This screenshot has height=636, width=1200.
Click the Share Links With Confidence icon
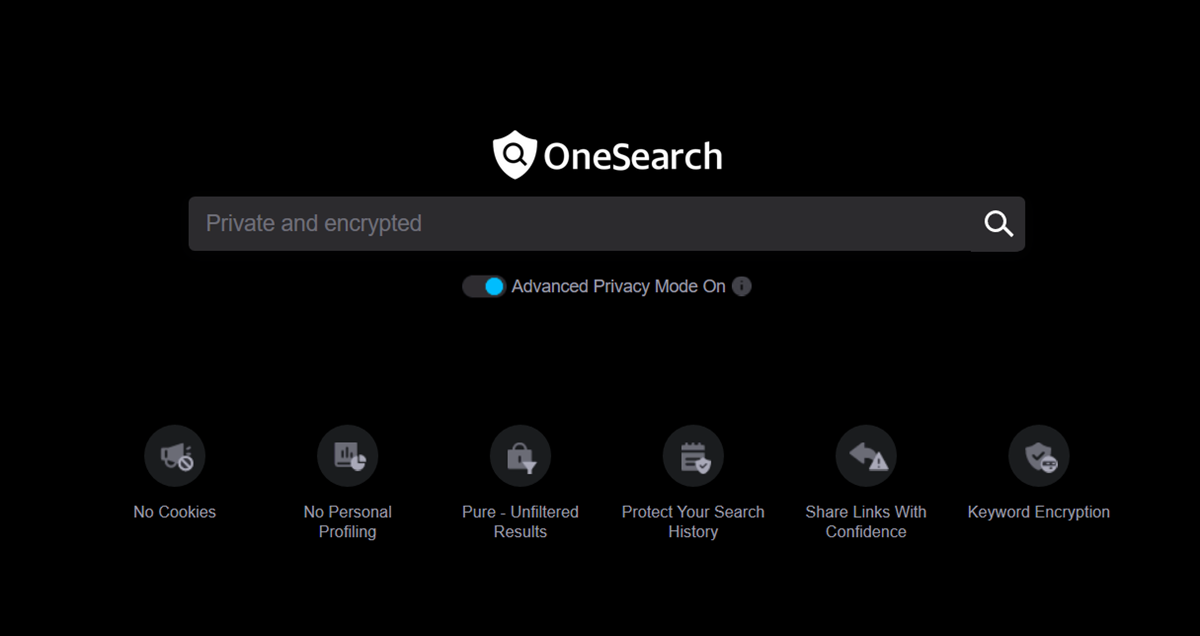click(x=866, y=456)
